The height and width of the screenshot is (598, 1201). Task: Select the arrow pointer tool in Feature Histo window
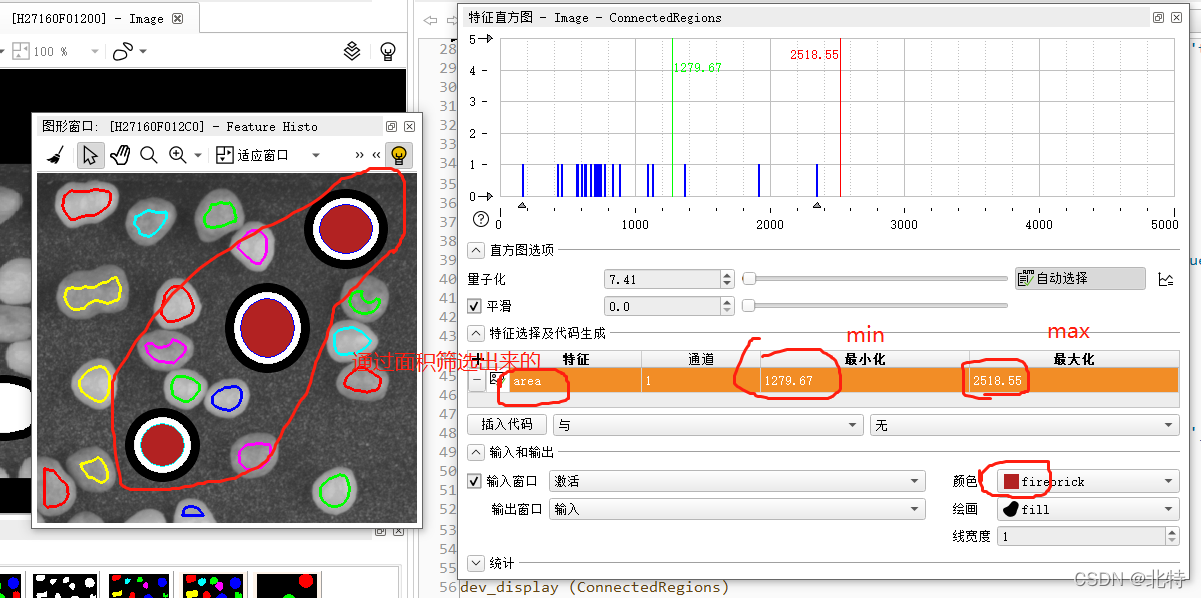coord(91,155)
